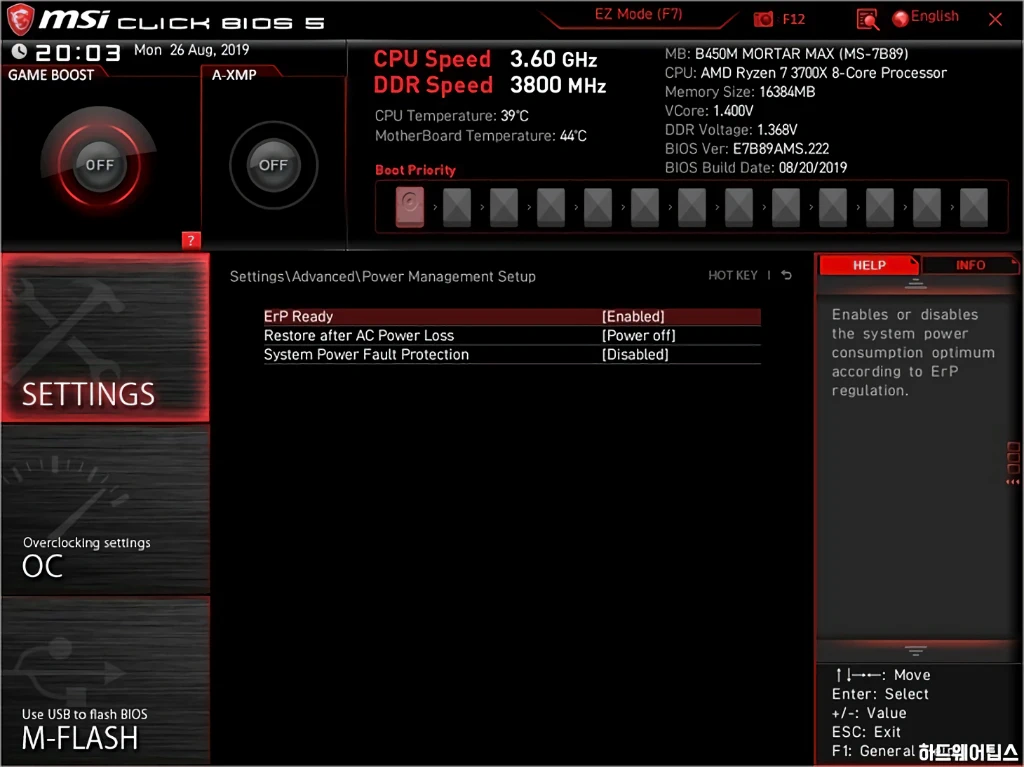The image size is (1024, 767).
Task: Switch to the INFO tab
Action: click(x=970, y=265)
